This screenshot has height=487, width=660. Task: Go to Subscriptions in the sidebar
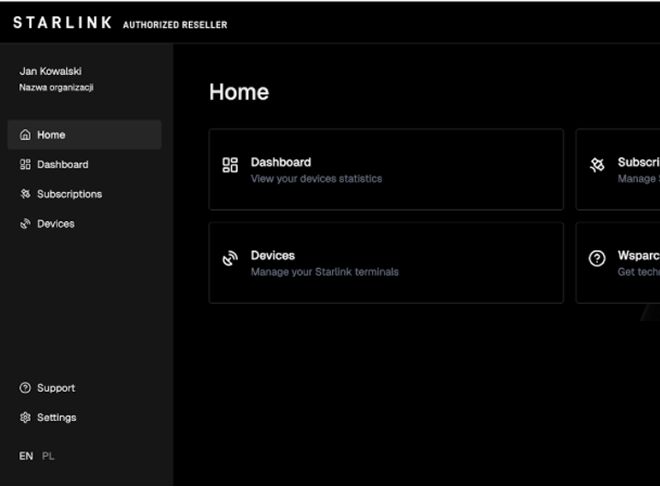[x=85, y=194]
